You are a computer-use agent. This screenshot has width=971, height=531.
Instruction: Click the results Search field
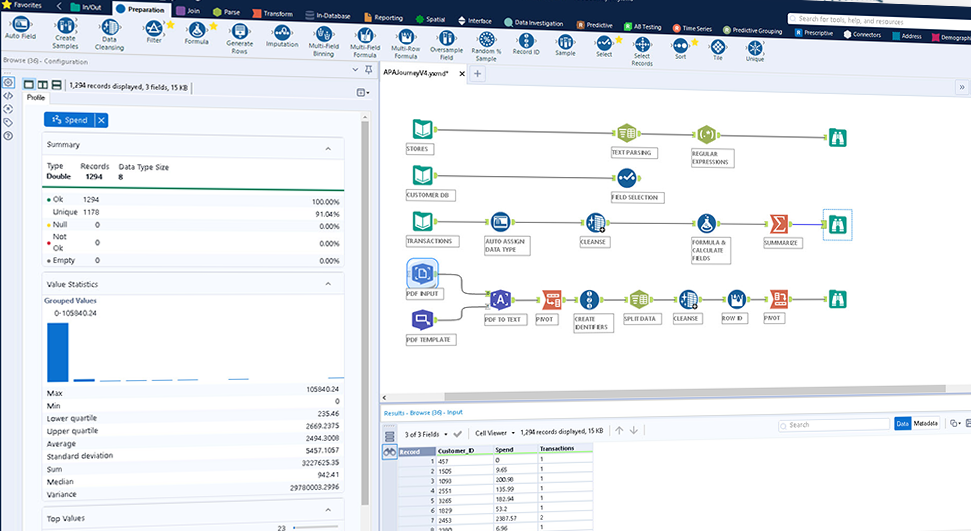(x=834, y=424)
